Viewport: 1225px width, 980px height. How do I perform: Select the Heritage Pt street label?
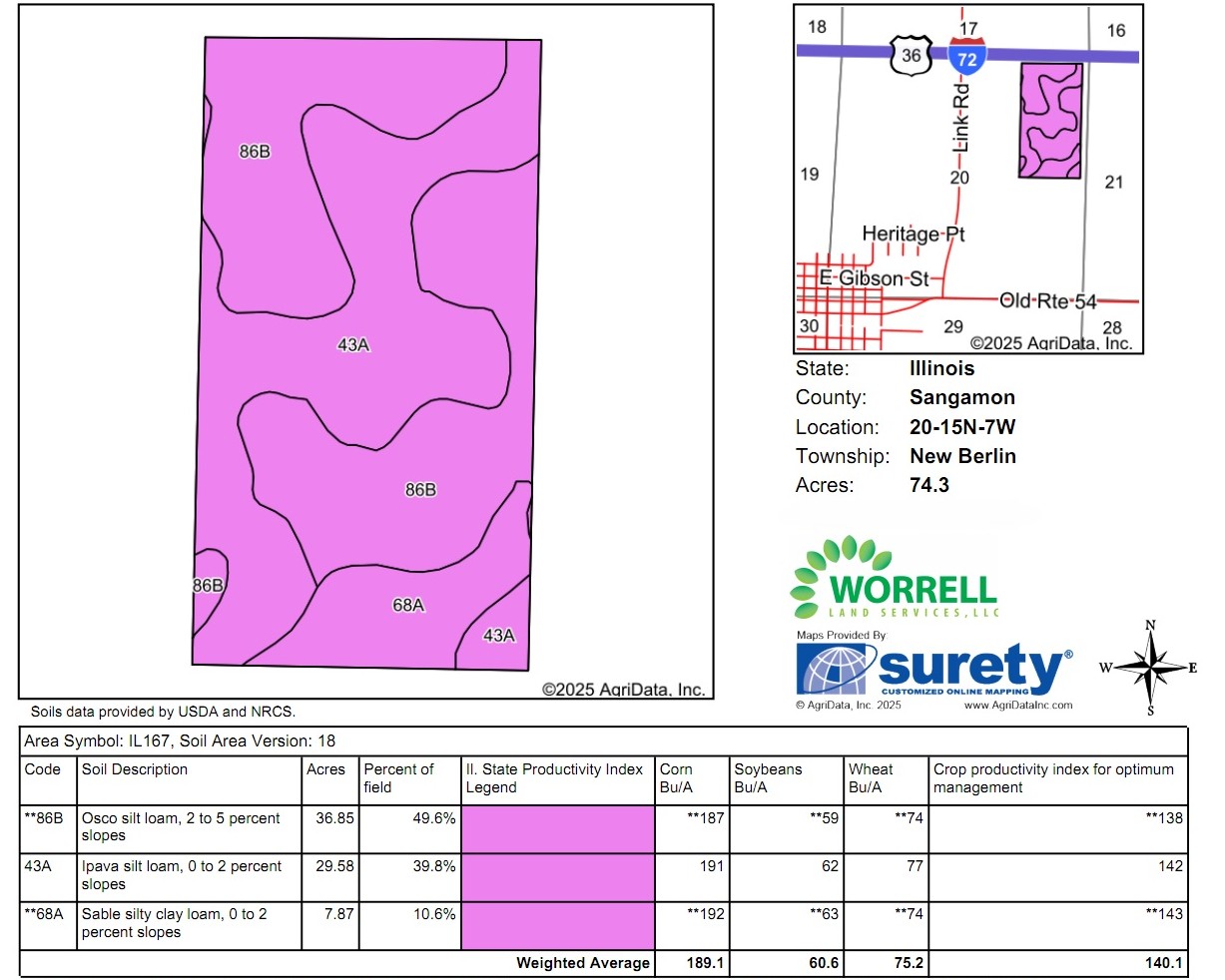pyautogui.click(x=913, y=234)
